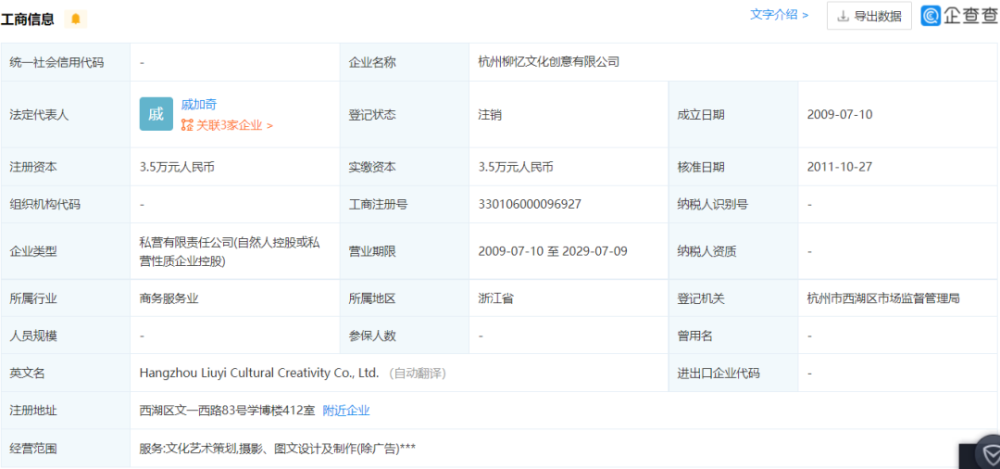
Task: Click the 戚 avatar of the legal representative
Action: (x=156, y=114)
